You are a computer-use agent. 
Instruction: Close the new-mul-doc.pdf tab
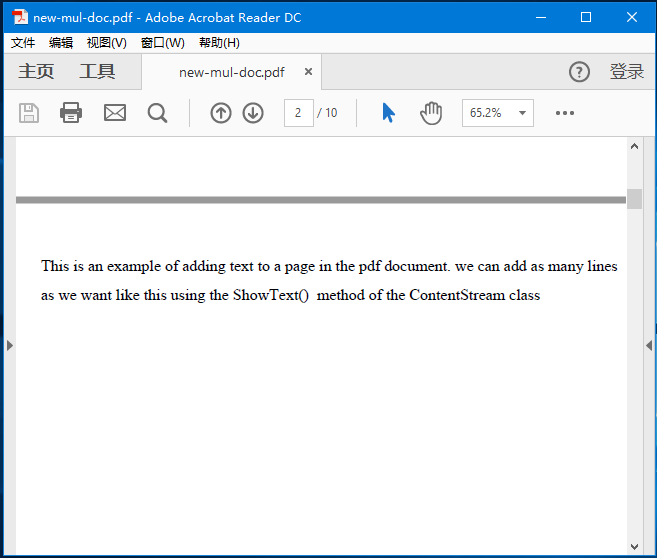[308, 72]
